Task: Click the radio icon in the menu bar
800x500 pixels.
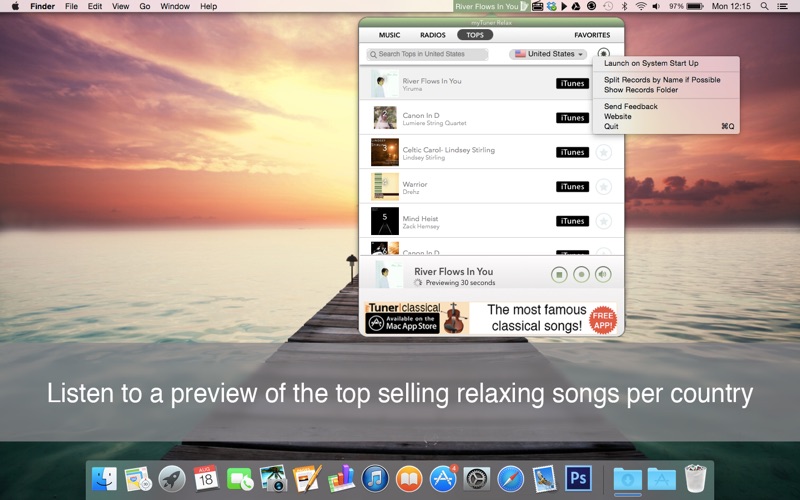Action: point(537,6)
